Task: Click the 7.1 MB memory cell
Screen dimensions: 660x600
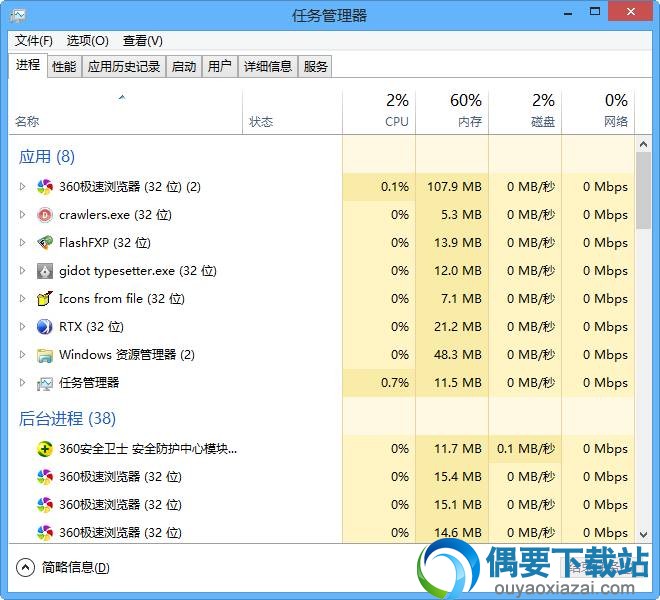Action: coord(452,299)
